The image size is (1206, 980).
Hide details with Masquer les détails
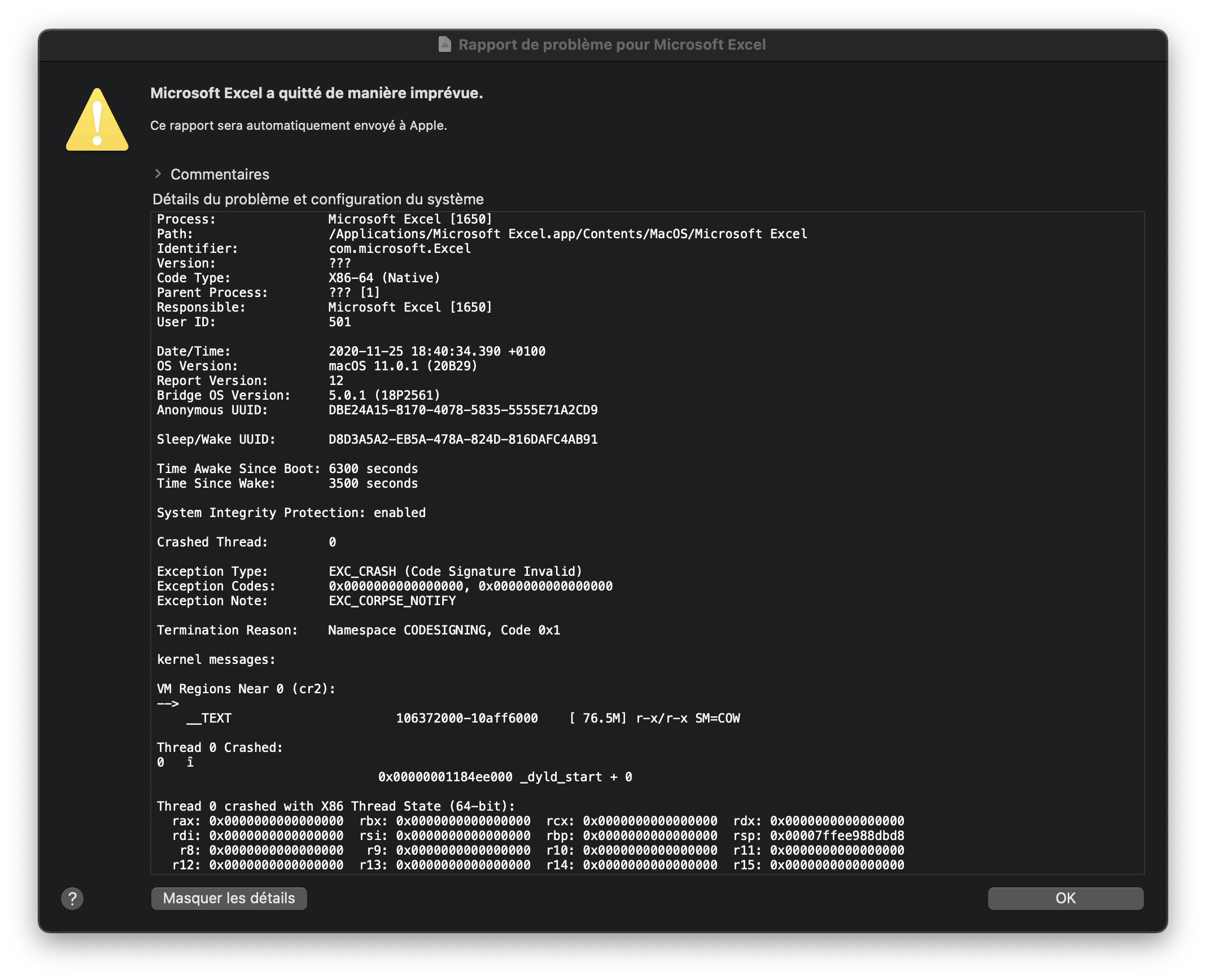(229, 898)
